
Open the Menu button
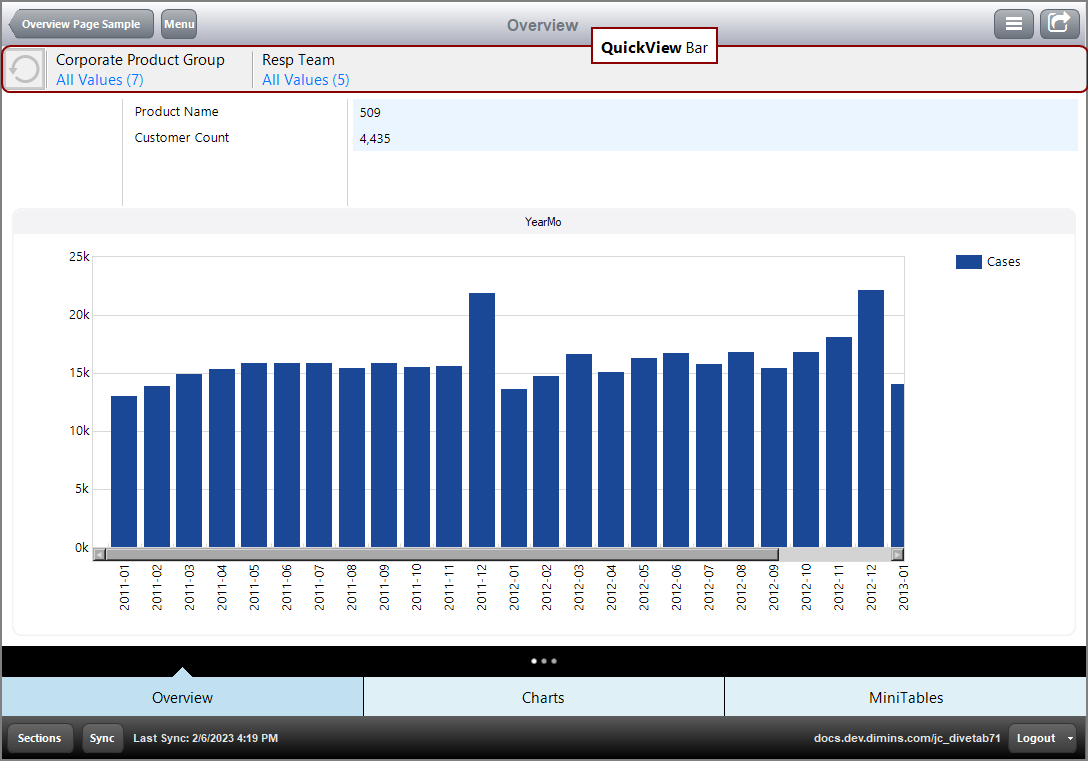pos(178,24)
